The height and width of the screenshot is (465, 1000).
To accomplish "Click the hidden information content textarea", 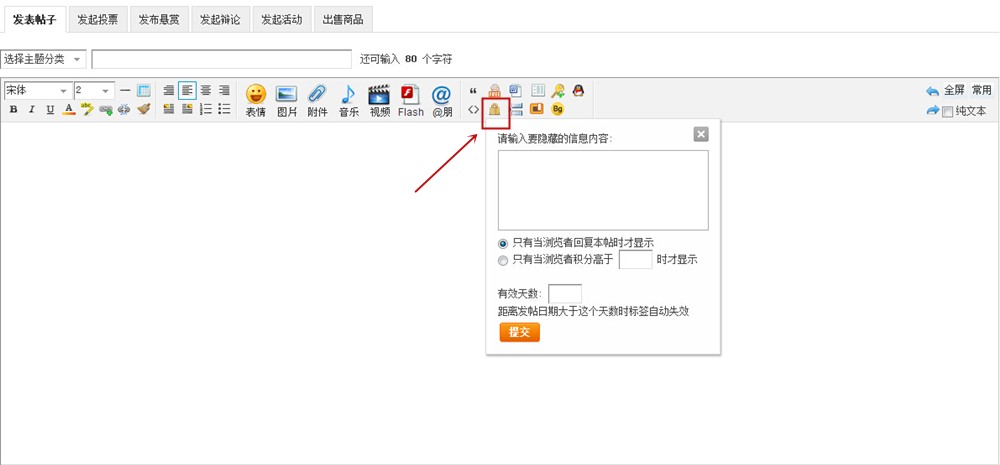I will point(603,190).
